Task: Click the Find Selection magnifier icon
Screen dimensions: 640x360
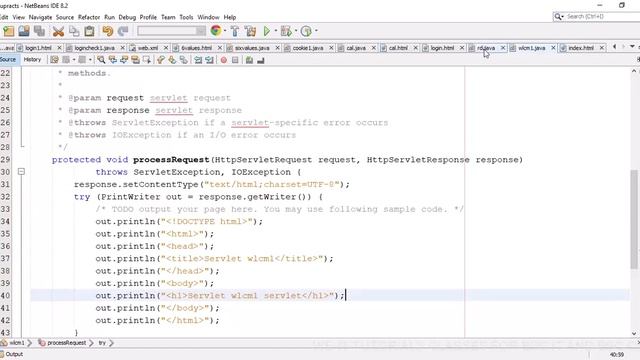Action: [x=101, y=60]
